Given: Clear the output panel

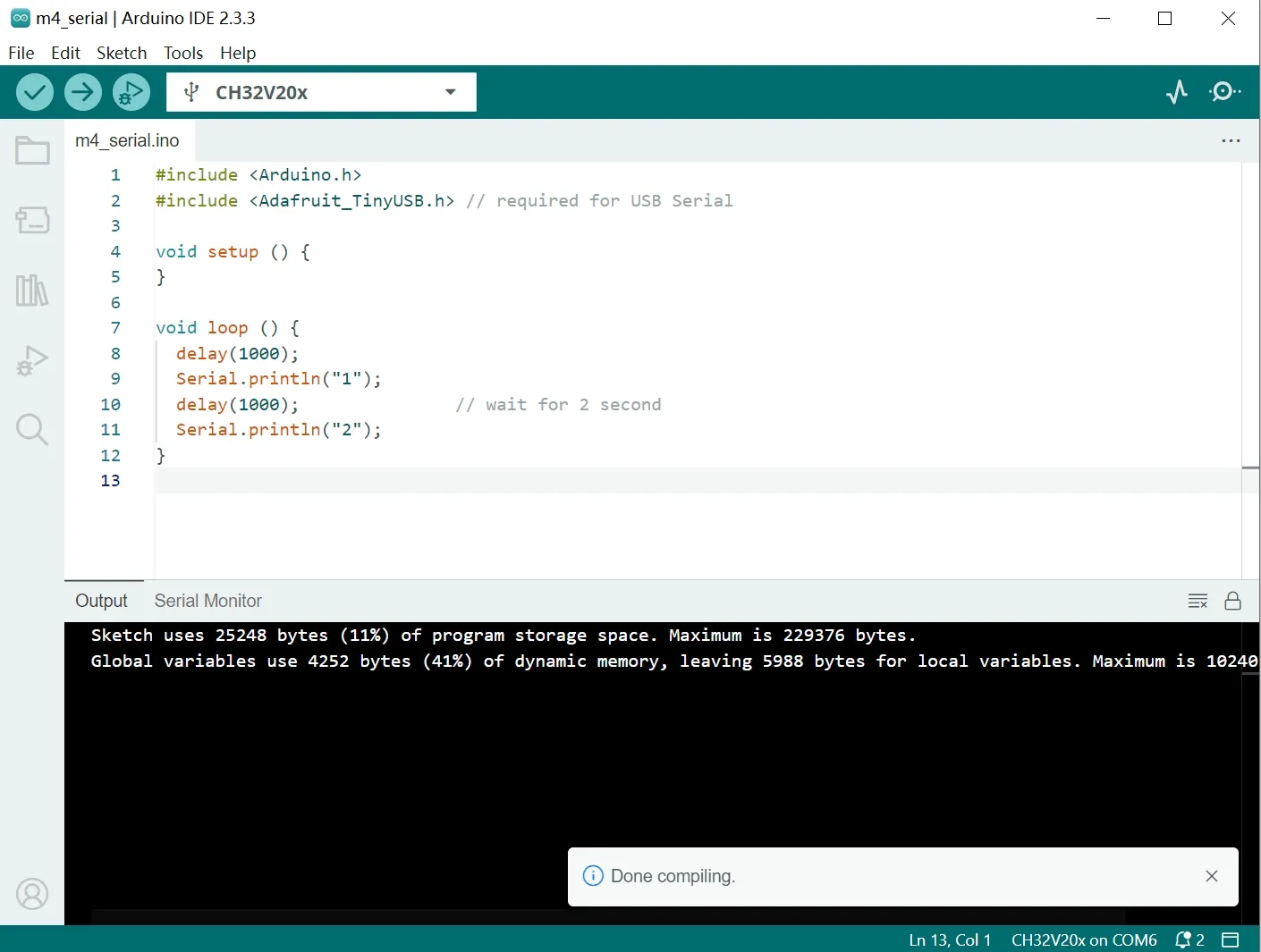Looking at the screenshot, I should pos(1198,601).
